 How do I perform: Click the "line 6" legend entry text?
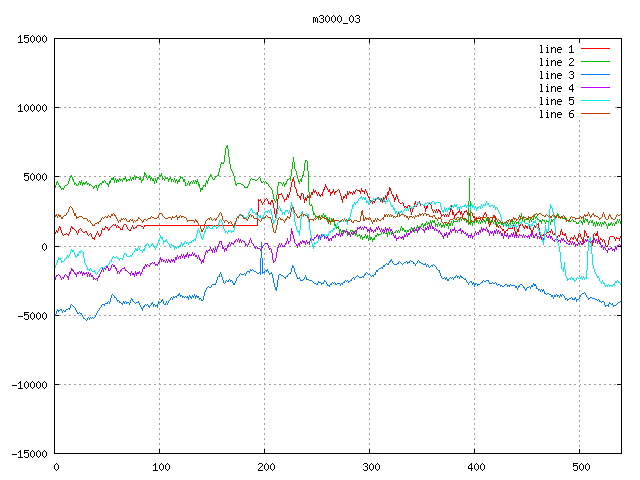(556, 114)
